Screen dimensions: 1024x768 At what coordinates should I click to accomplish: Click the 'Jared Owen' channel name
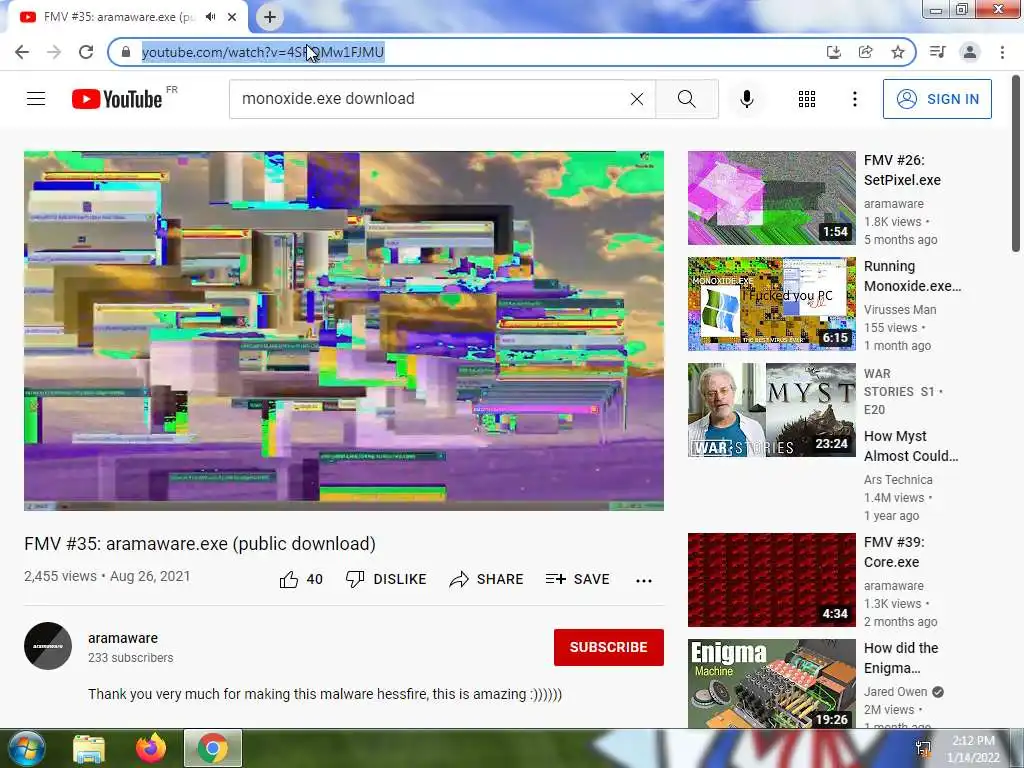click(x=895, y=692)
